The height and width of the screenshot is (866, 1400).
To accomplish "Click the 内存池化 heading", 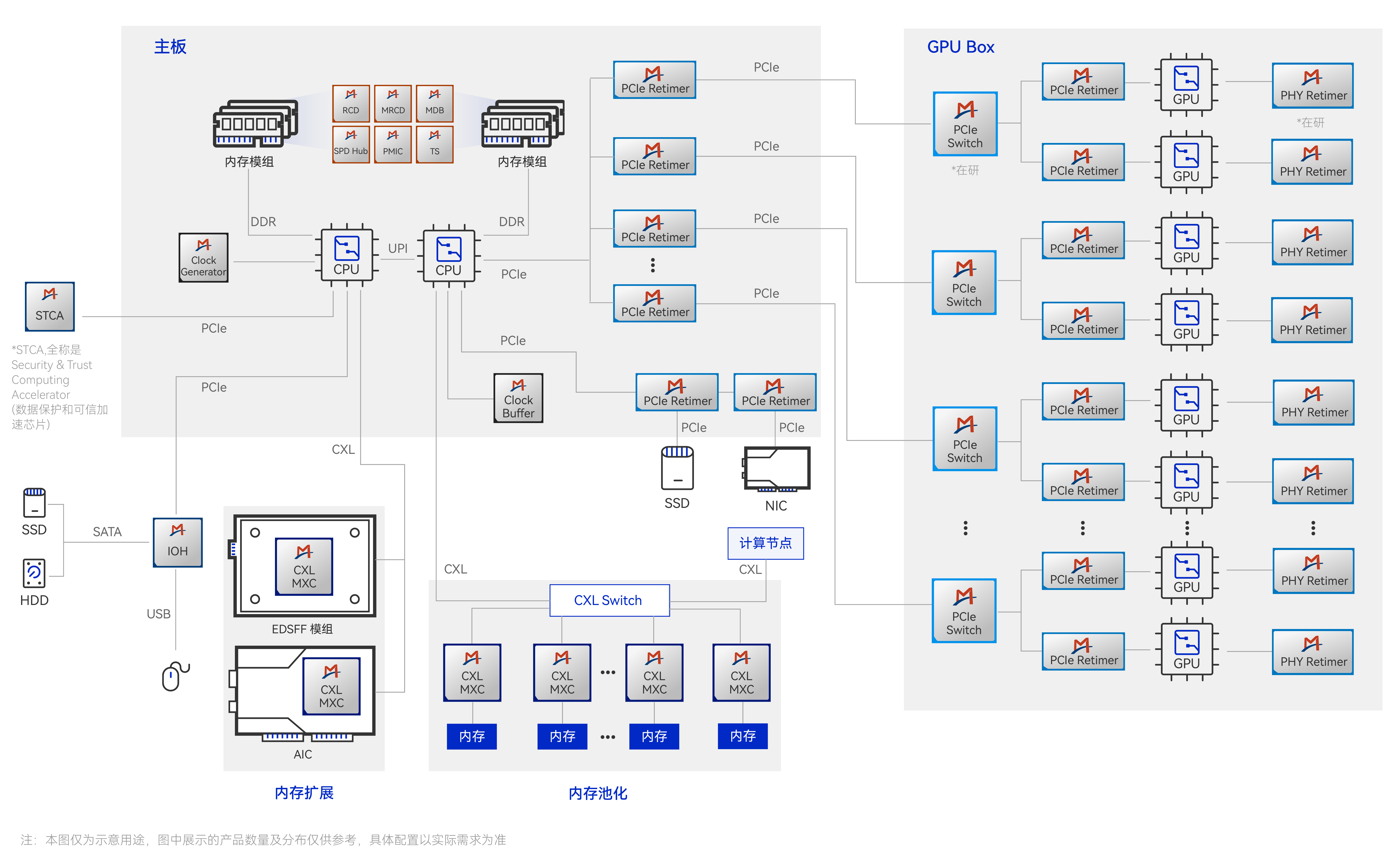I will [598, 793].
